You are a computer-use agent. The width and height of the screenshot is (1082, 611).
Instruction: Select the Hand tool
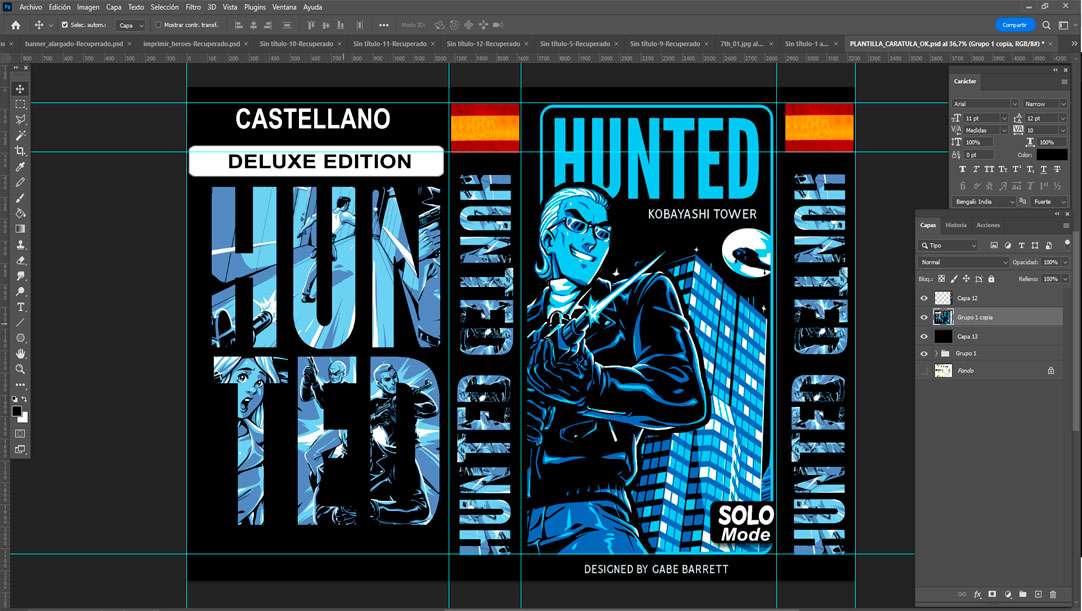pos(20,353)
